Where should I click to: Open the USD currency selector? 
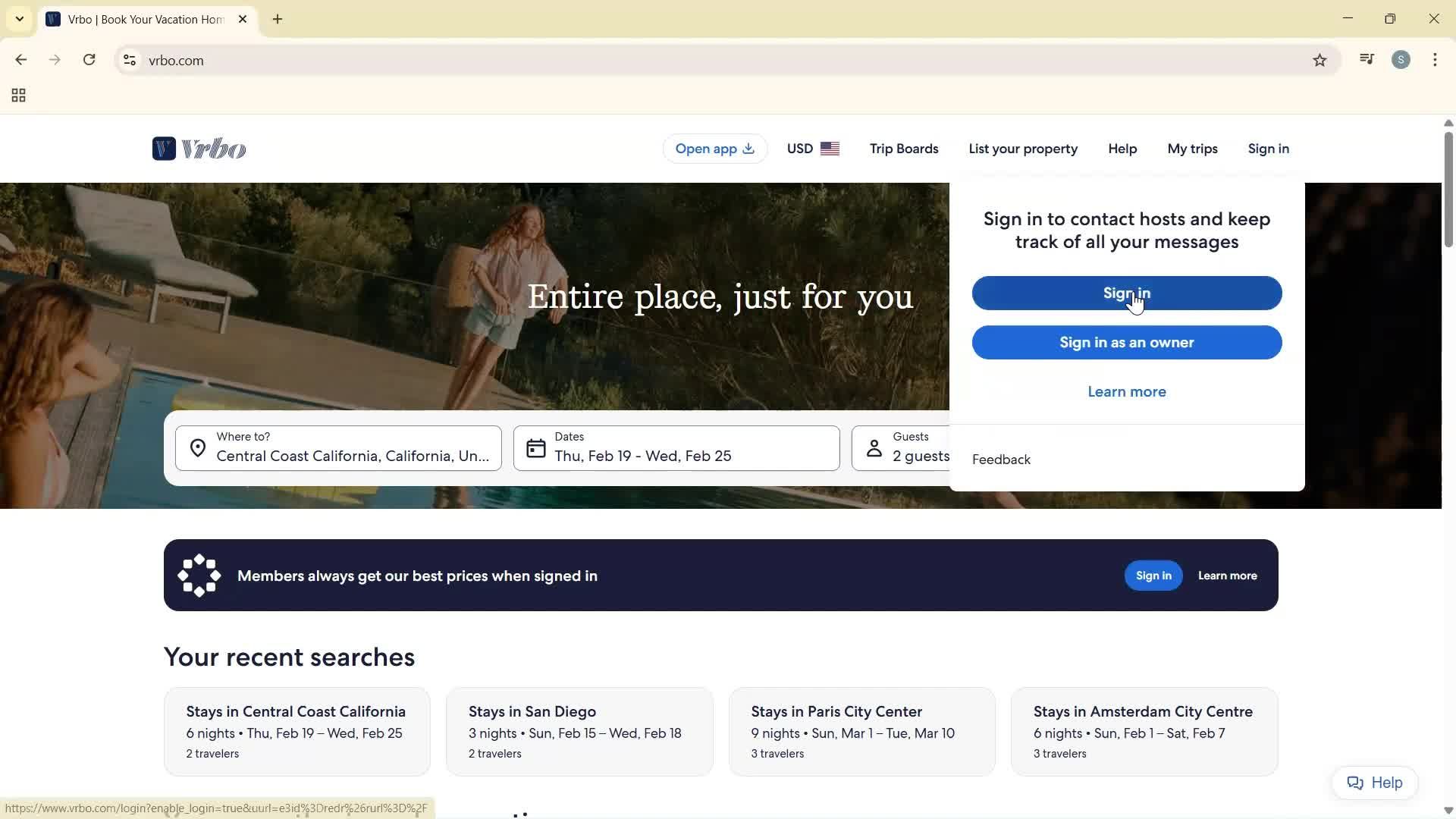(x=813, y=149)
